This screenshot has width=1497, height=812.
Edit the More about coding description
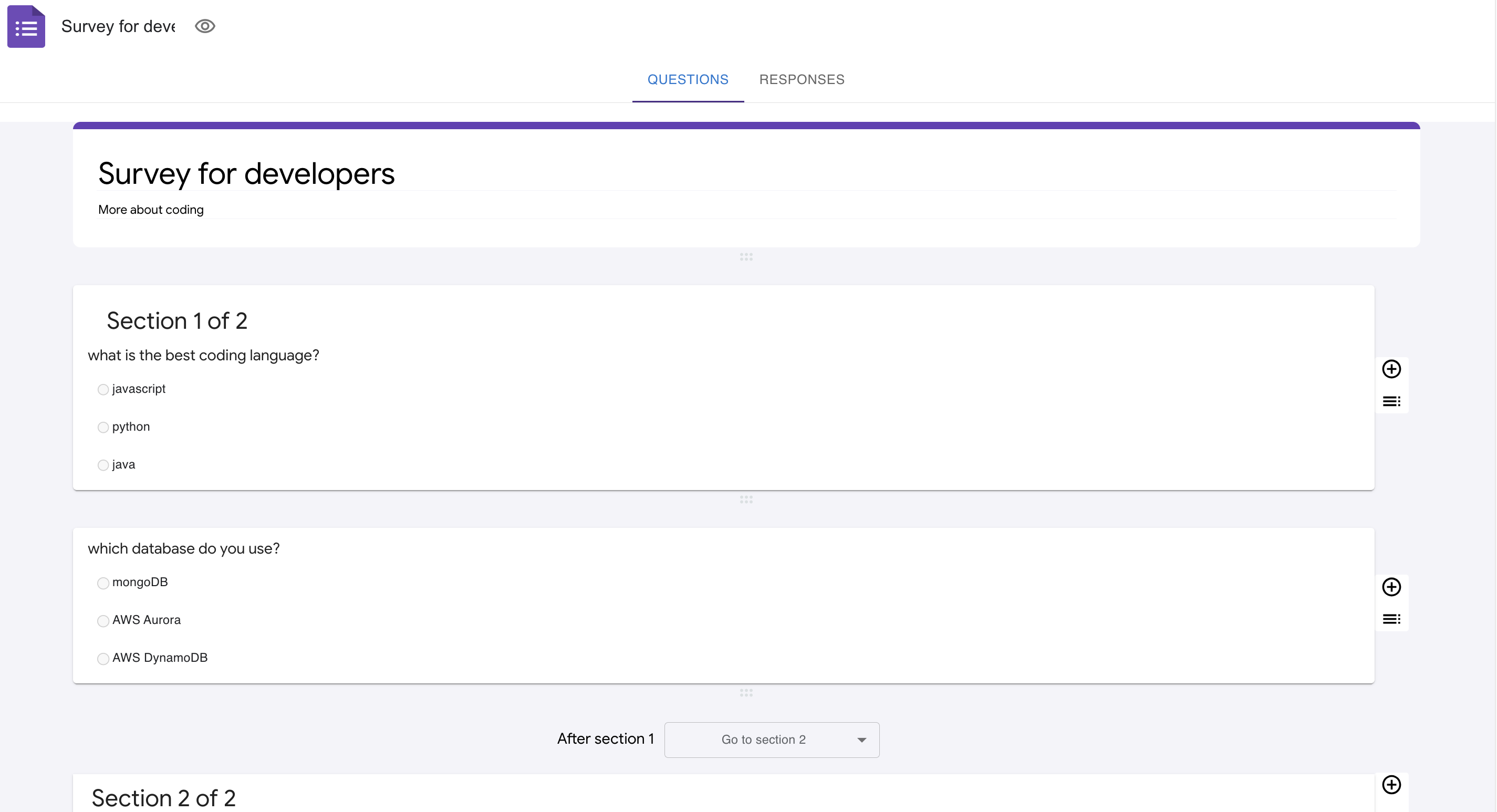[x=747, y=210]
